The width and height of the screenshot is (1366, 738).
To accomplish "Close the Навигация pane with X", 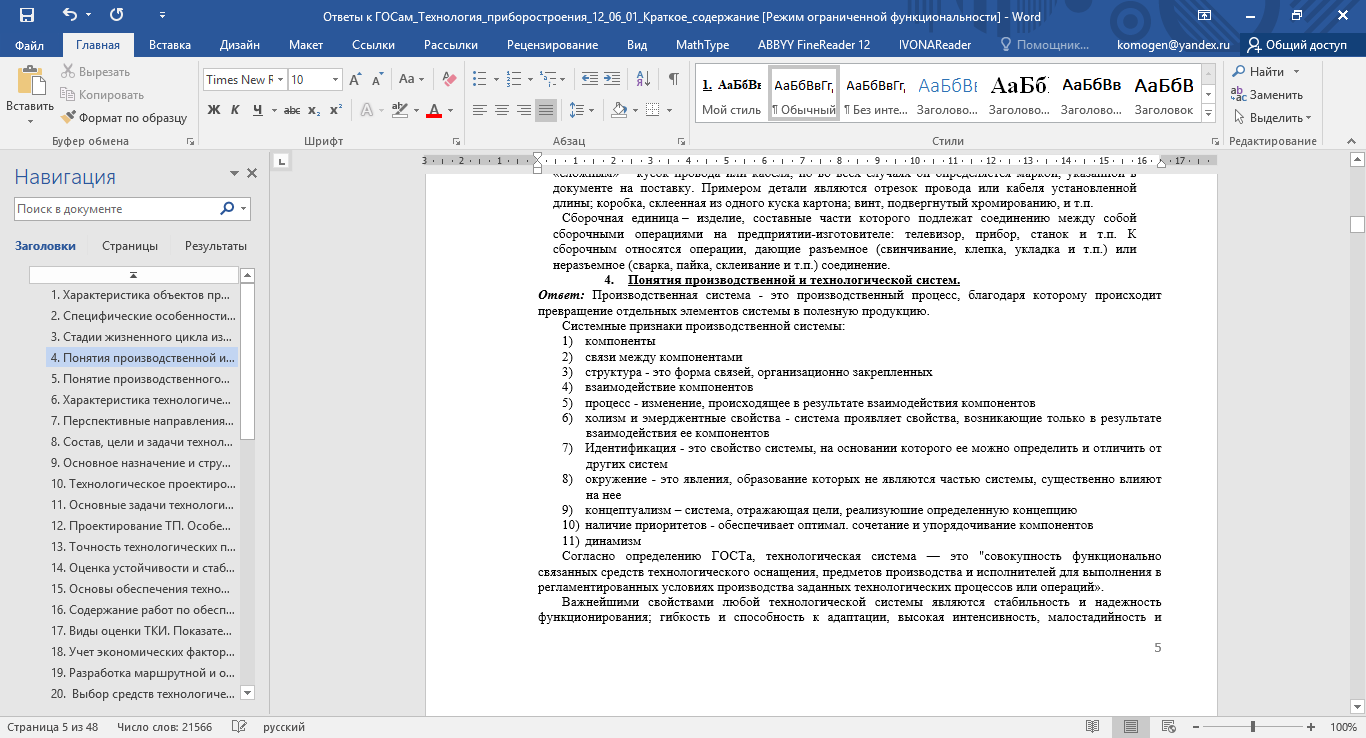I will (x=252, y=173).
